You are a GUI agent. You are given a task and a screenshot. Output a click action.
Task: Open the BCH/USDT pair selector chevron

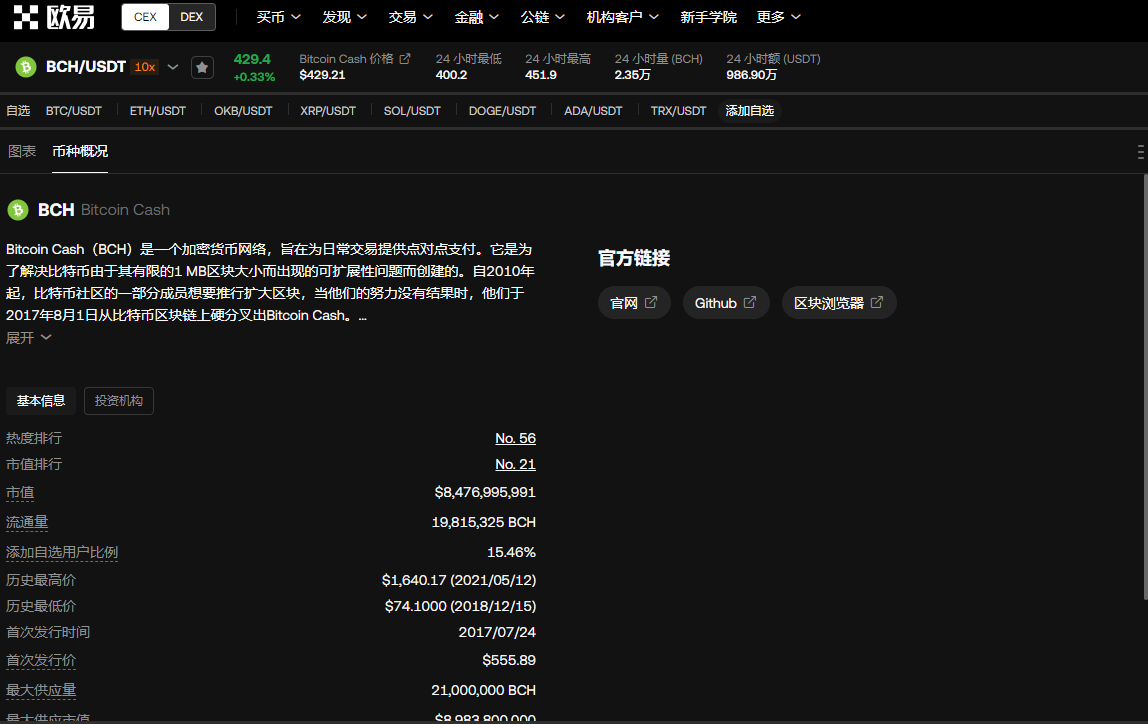[x=173, y=67]
